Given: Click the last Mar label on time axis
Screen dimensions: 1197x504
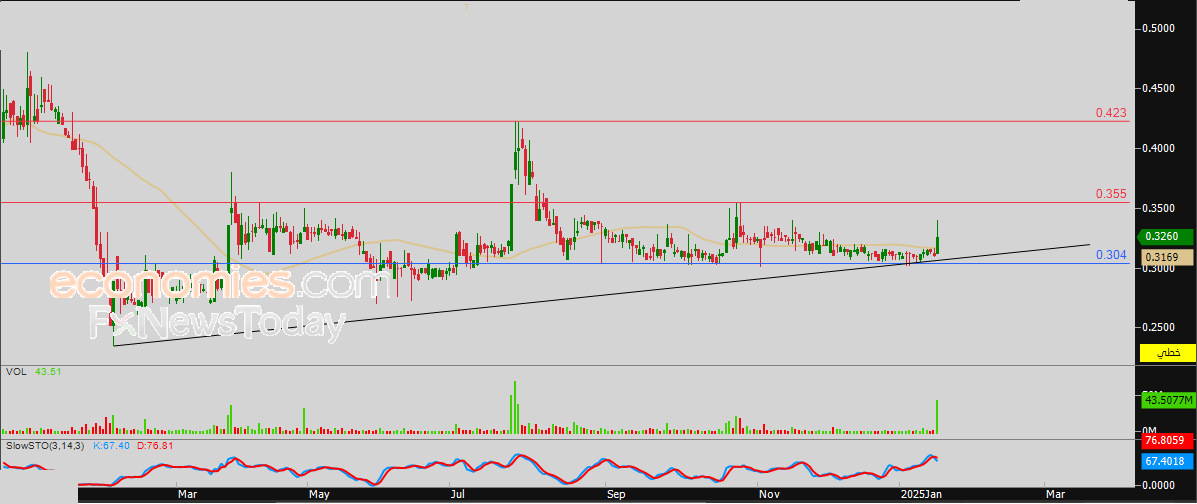Looking at the screenshot, I should 1055,495.
